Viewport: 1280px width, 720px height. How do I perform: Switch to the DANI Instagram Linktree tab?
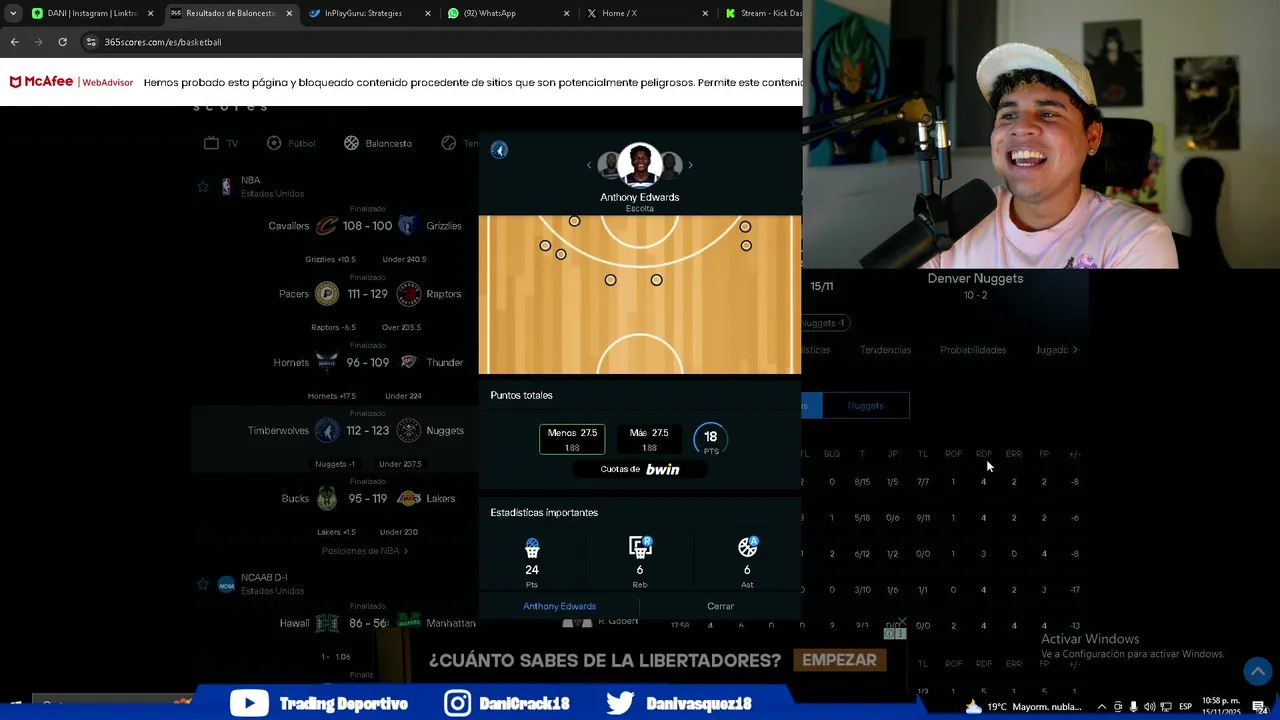click(91, 13)
